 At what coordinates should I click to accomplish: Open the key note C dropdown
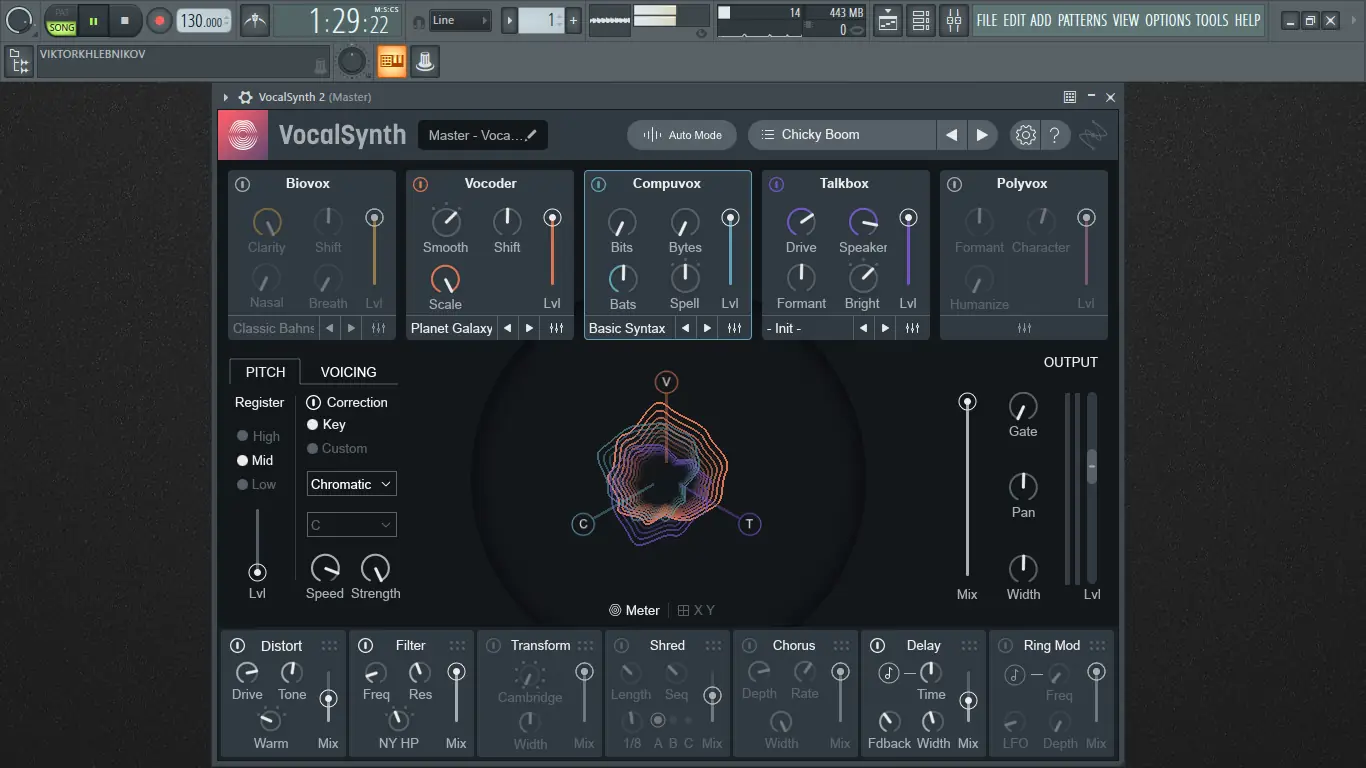(x=351, y=524)
